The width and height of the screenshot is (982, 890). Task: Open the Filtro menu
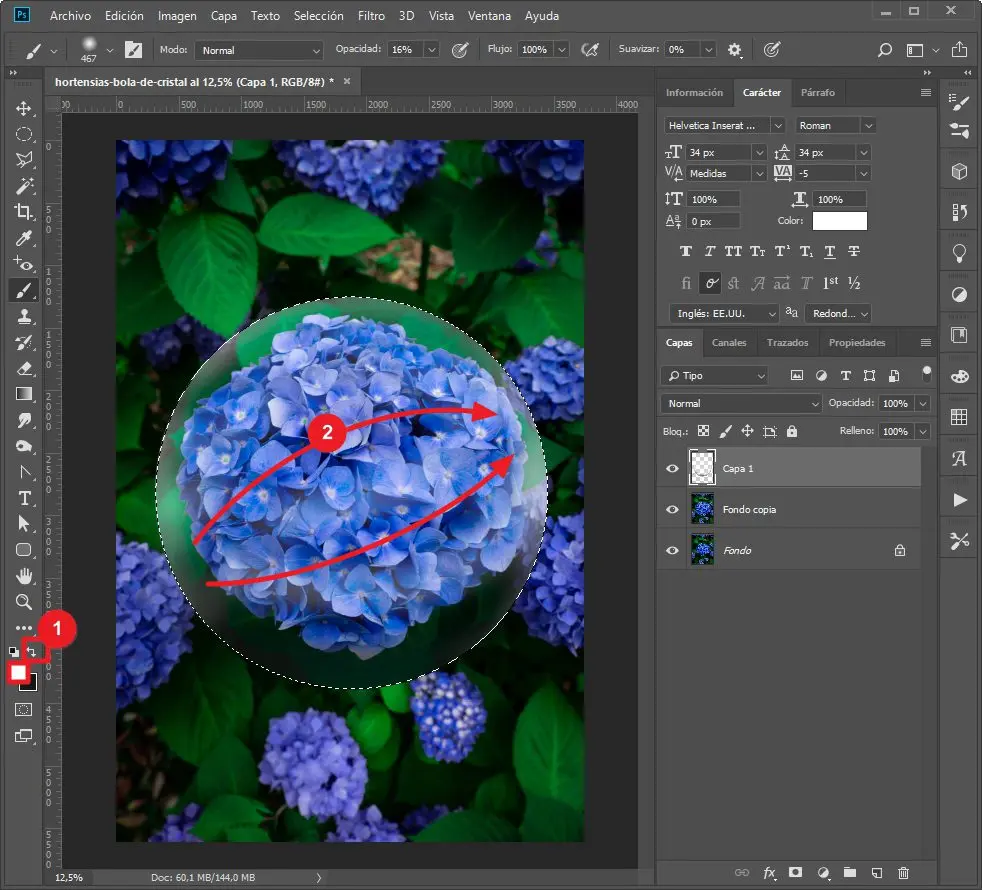(x=371, y=16)
